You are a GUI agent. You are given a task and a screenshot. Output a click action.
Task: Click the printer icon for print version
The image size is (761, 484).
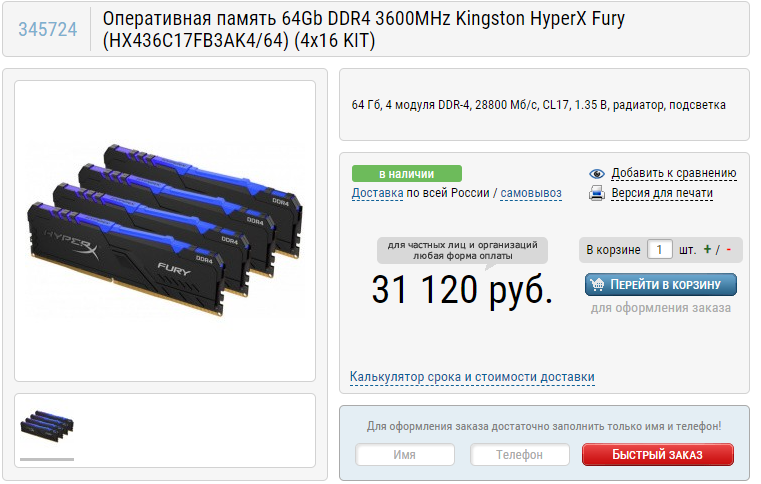[x=596, y=193]
